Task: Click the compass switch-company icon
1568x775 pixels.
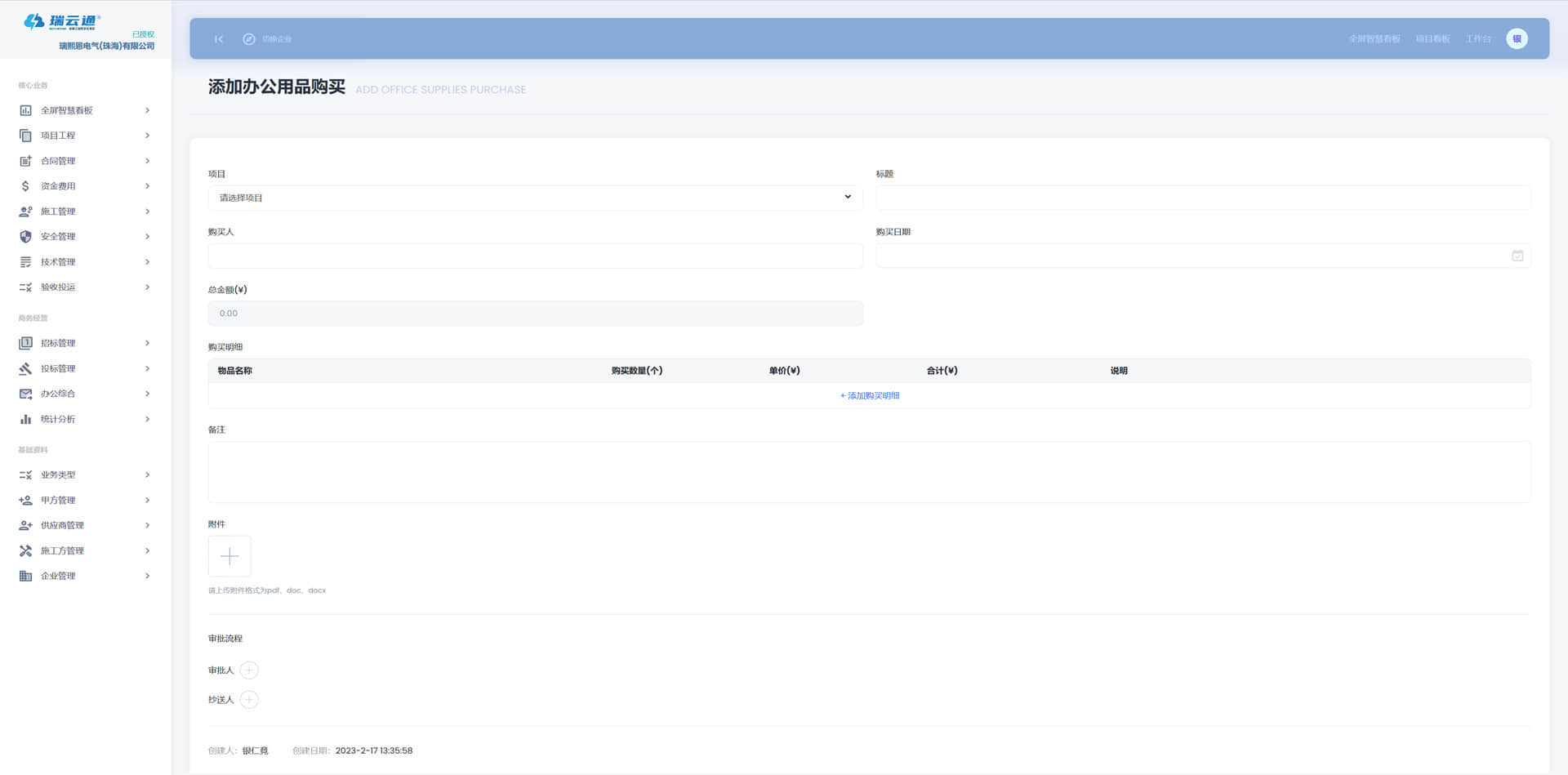Action: coord(249,39)
